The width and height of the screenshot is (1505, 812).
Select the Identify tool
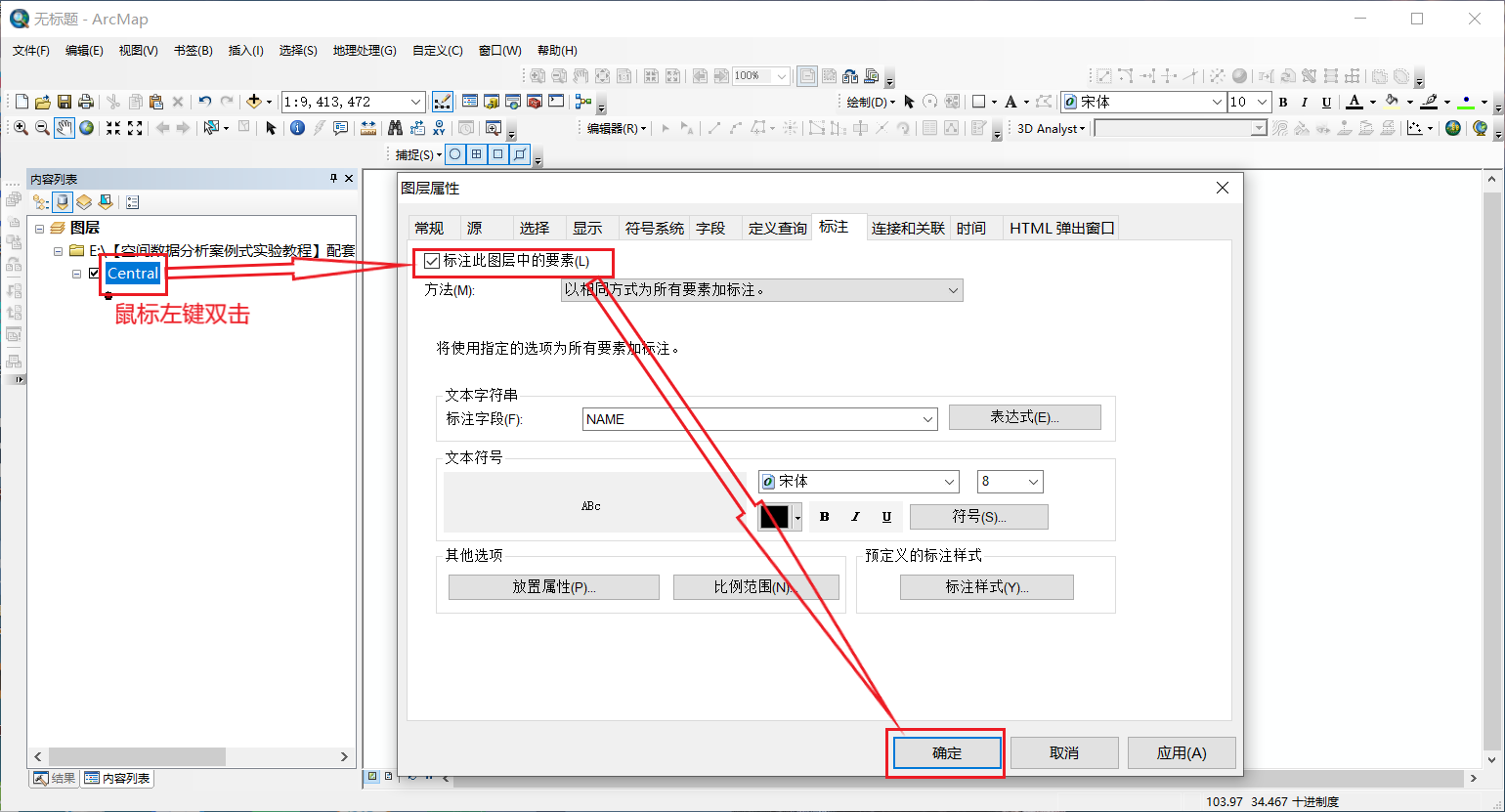pyautogui.click(x=297, y=128)
